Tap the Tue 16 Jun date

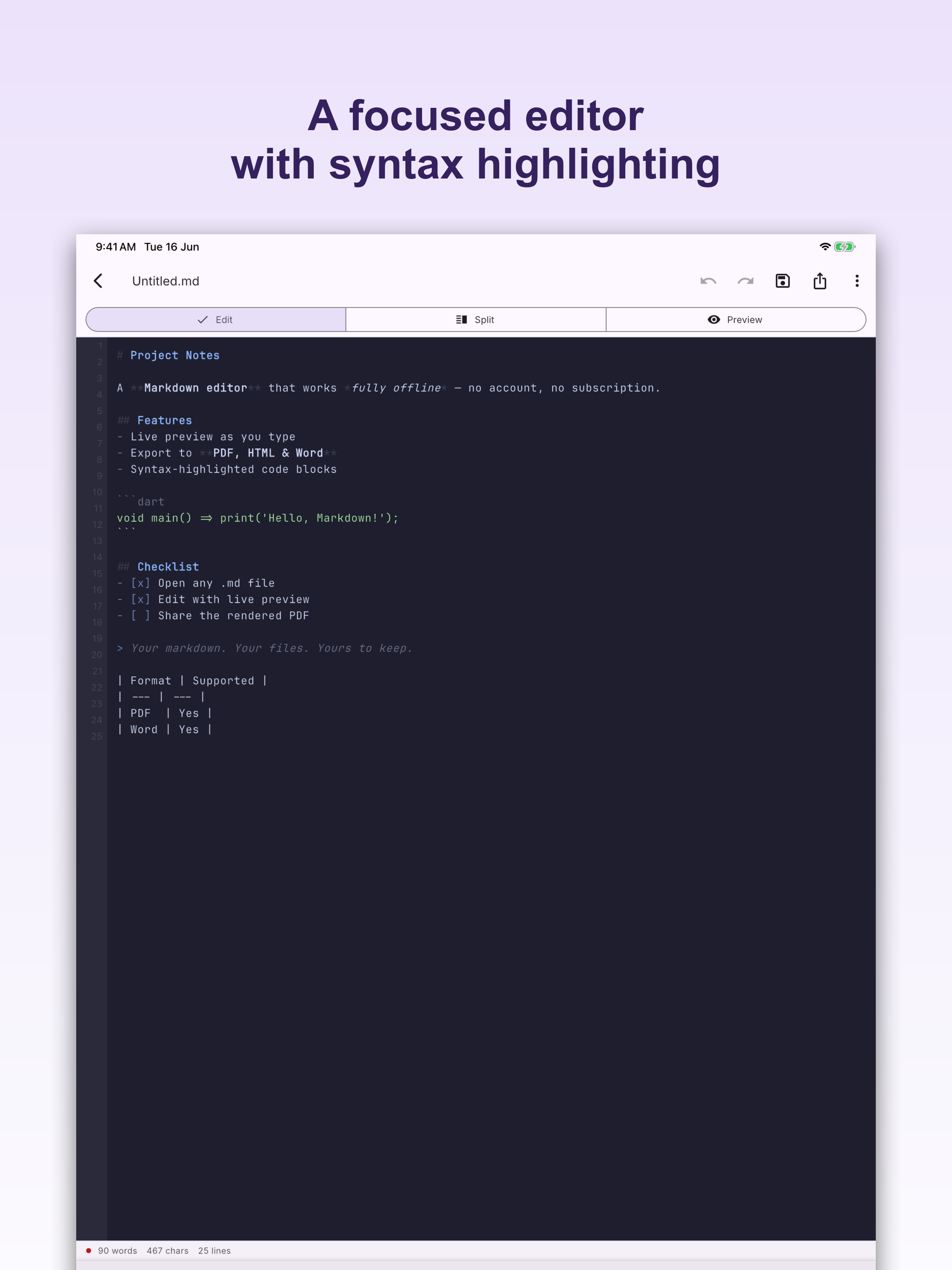coord(172,247)
